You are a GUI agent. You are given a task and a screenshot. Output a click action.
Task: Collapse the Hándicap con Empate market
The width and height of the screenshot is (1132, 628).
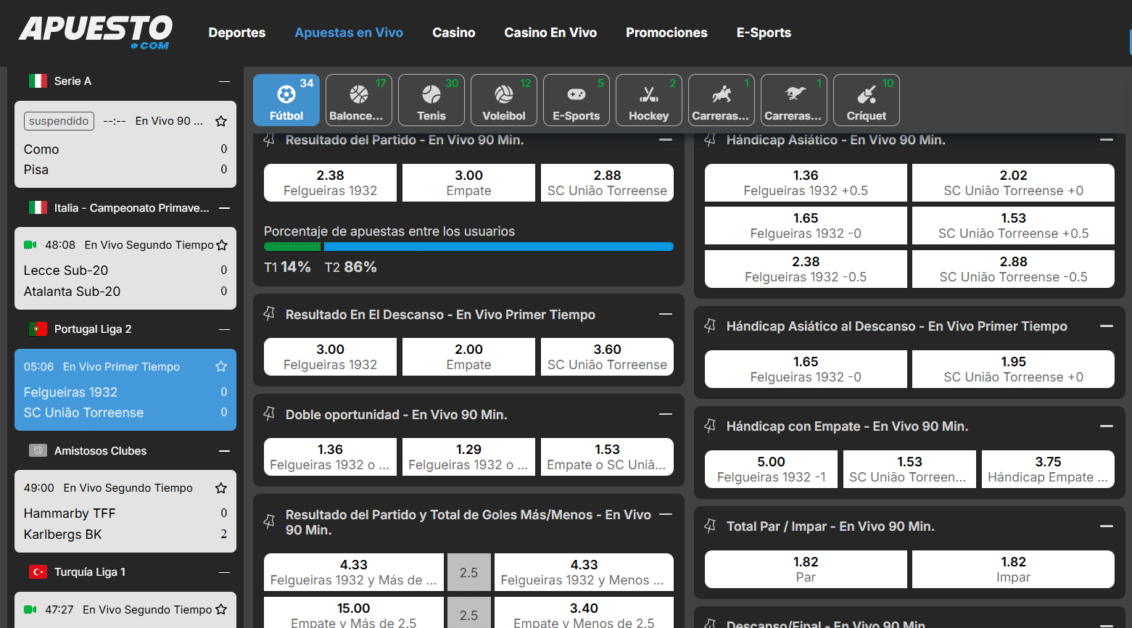pos(1106,427)
